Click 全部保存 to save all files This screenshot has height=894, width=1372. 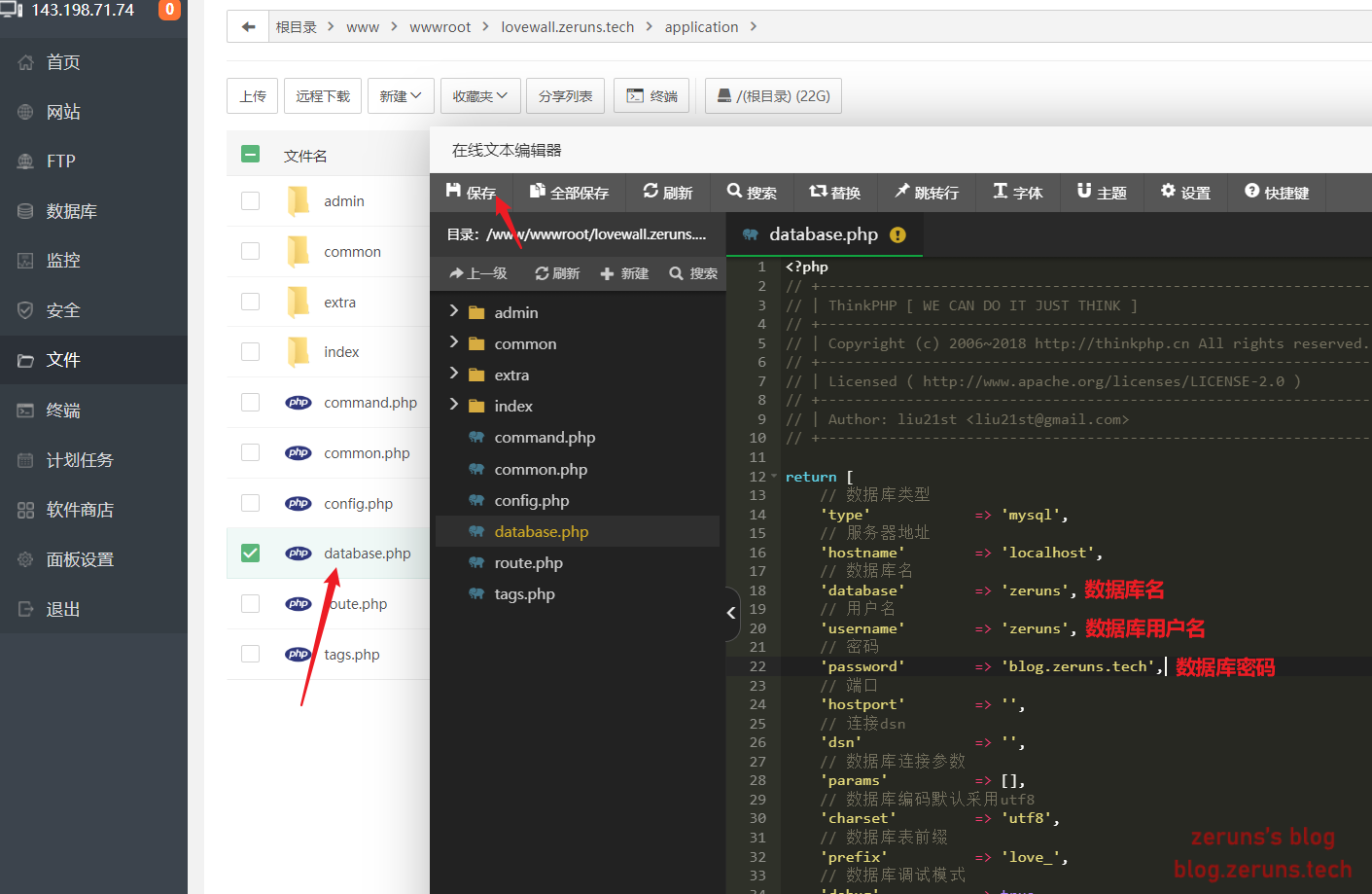(x=569, y=193)
